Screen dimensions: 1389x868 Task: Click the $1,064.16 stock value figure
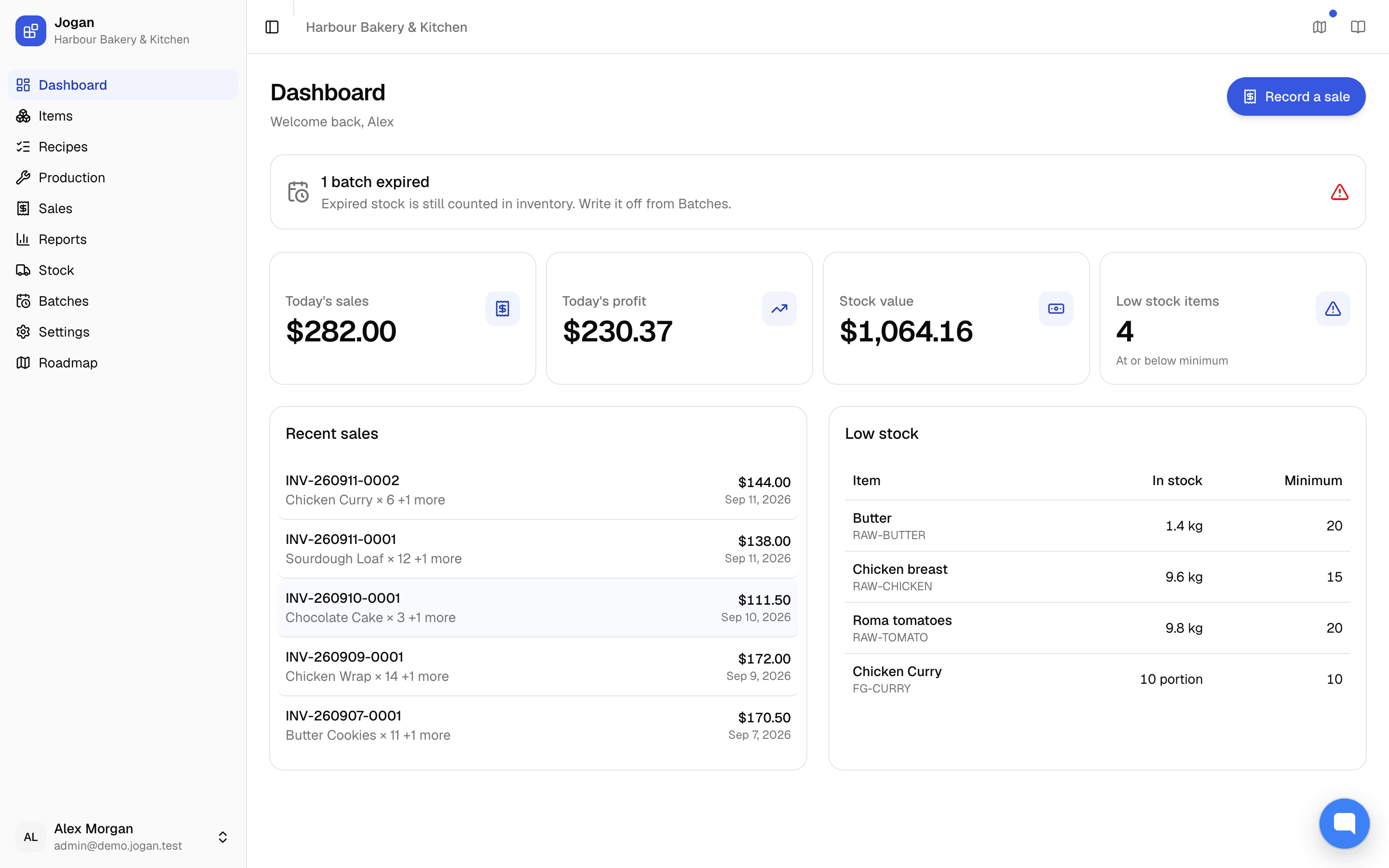pos(906,331)
